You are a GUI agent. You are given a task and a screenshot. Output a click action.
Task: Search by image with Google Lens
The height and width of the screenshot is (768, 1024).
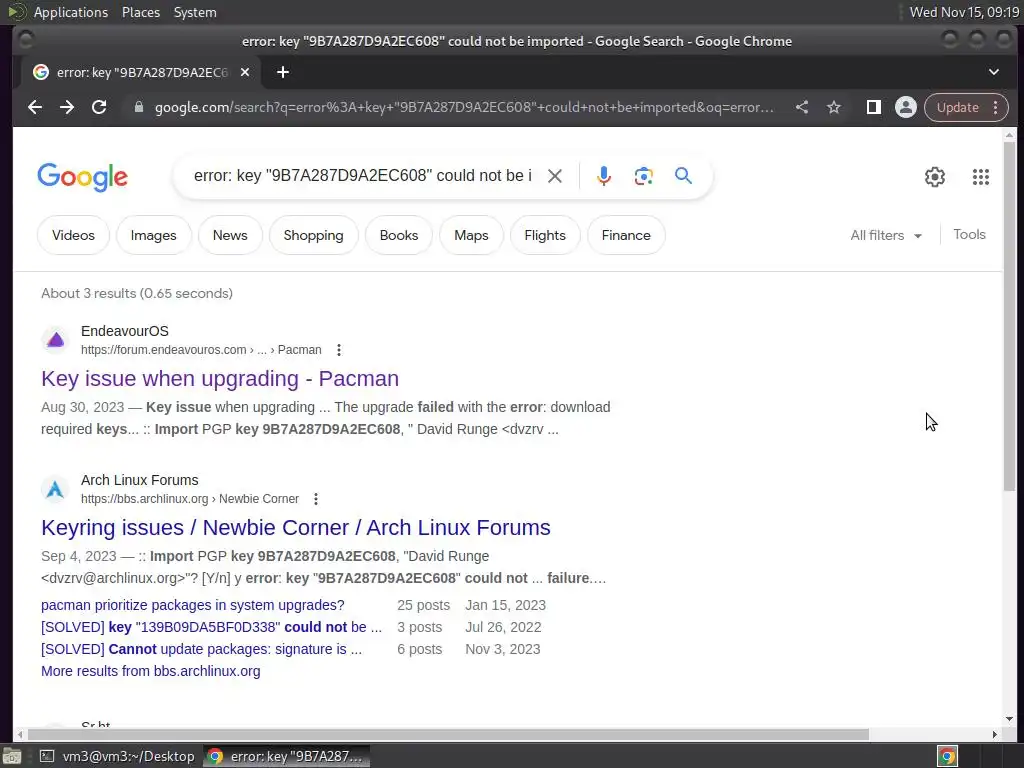643,176
